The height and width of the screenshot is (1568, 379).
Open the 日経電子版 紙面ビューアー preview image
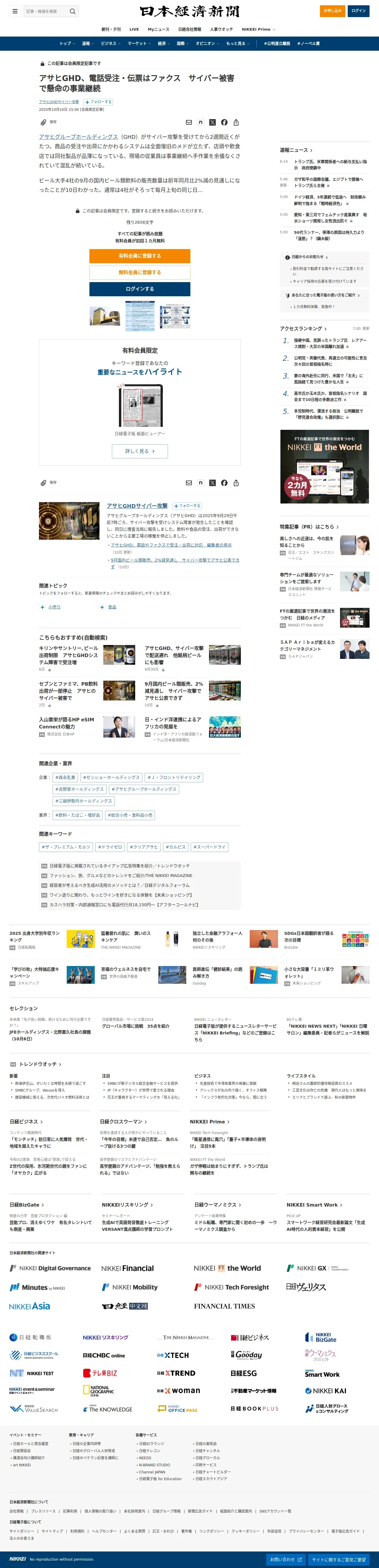[x=140, y=405]
